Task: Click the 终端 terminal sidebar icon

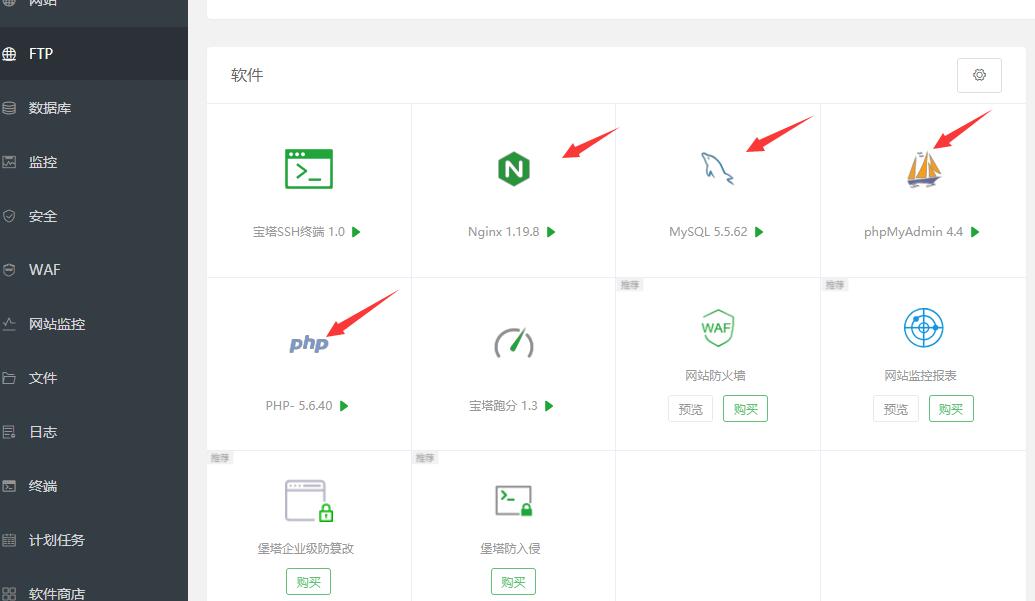Action: 9,486
